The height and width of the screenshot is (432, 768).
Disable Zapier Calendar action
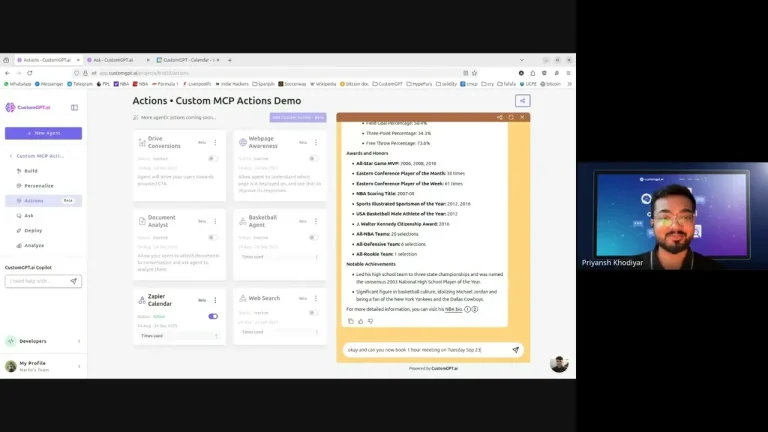pos(213,316)
